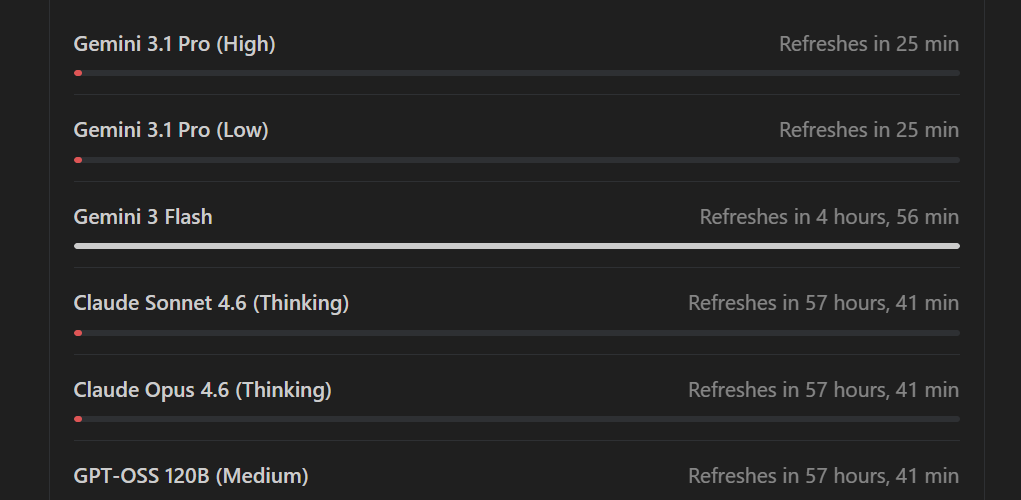The image size is (1021, 500).
Task: Click the 'Refreshes in 4 hours, 56 min' text
Action: [x=828, y=217]
